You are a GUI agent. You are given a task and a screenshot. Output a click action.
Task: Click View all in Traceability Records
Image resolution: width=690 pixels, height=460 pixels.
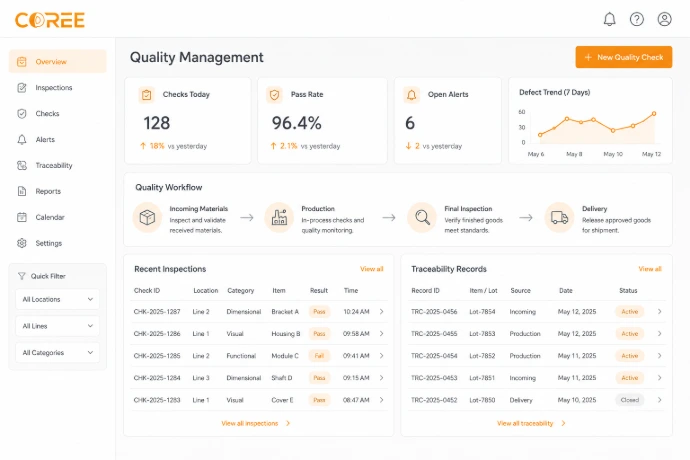click(650, 269)
